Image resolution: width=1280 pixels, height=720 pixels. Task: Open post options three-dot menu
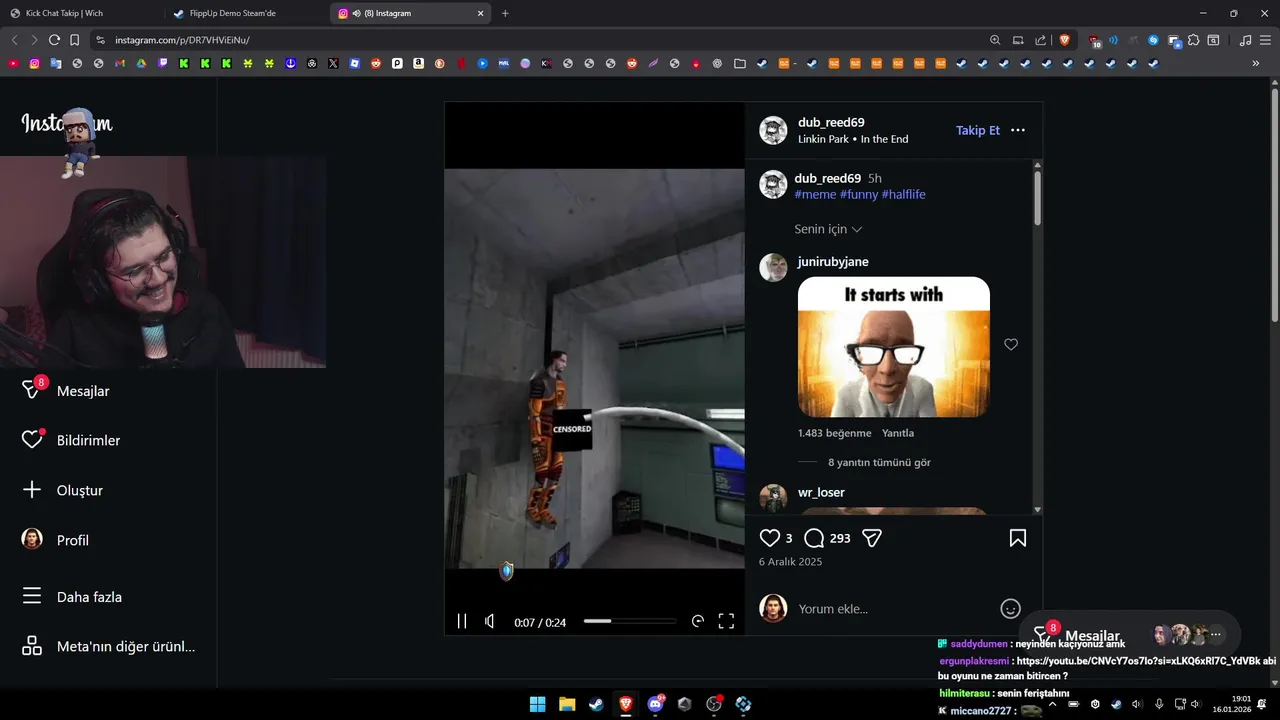click(x=1018, y=130)
